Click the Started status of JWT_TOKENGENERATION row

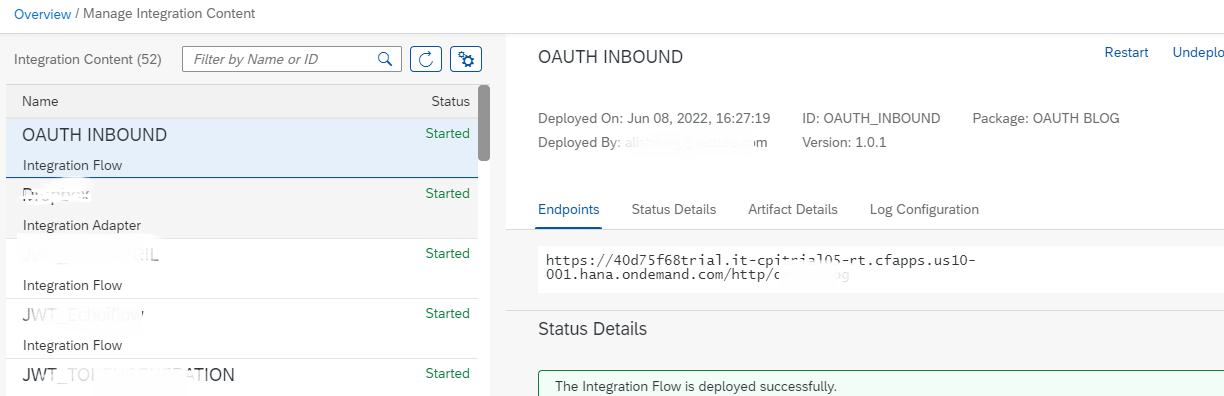tap(447, 373)
